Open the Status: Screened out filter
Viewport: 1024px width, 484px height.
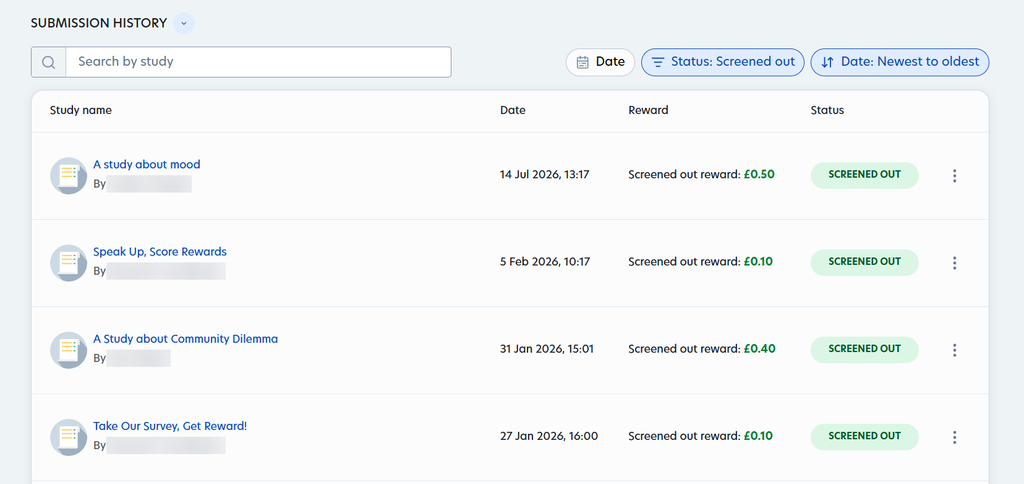723,62
